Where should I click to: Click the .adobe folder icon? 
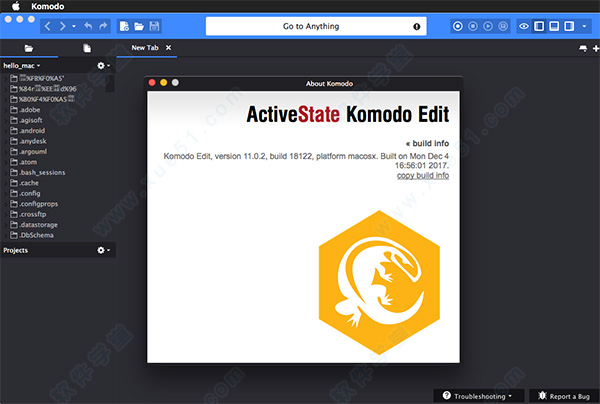pyautogui.click(x=14, y=110)
